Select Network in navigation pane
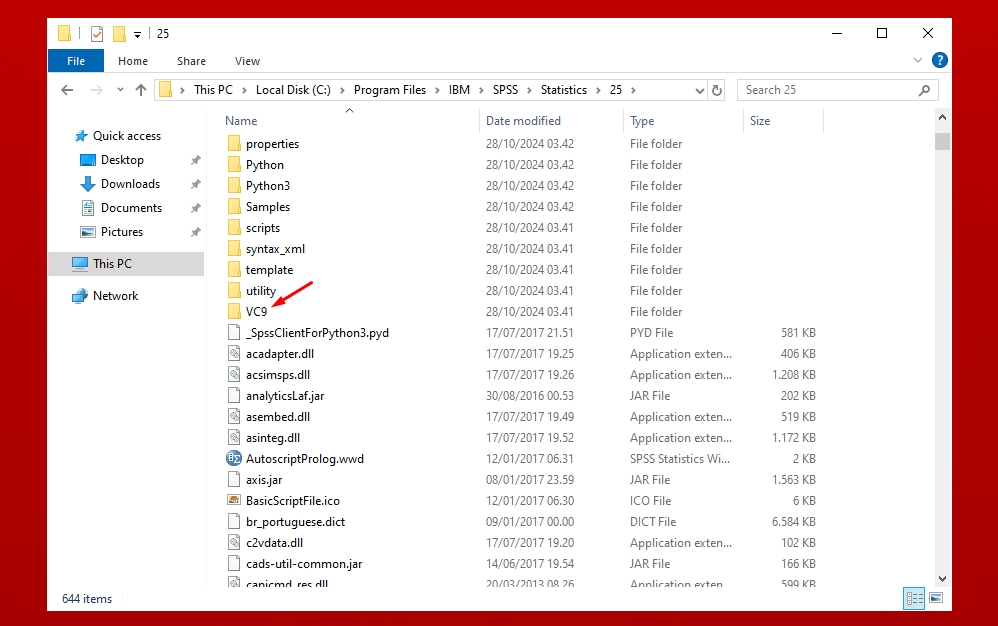Screen dimensions: 998x626 (x=115, y=296)
